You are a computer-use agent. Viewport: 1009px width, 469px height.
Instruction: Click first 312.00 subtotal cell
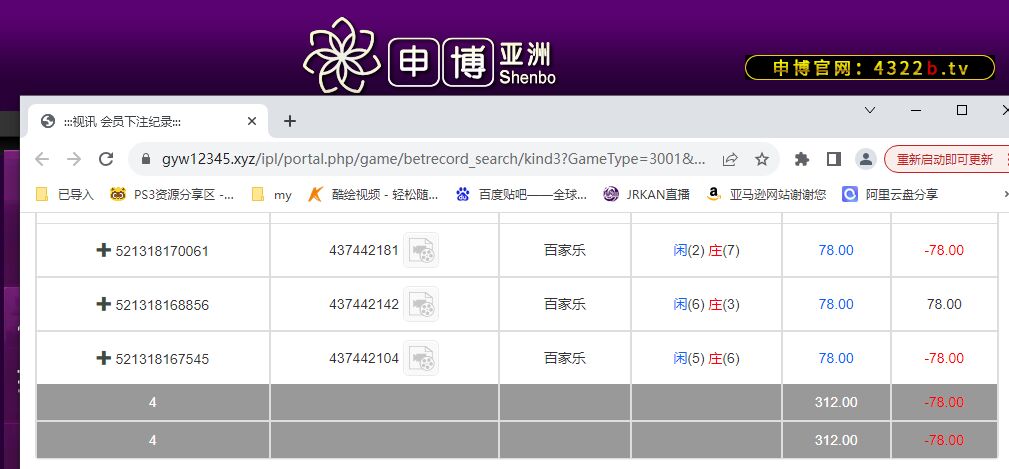(836, 402)
